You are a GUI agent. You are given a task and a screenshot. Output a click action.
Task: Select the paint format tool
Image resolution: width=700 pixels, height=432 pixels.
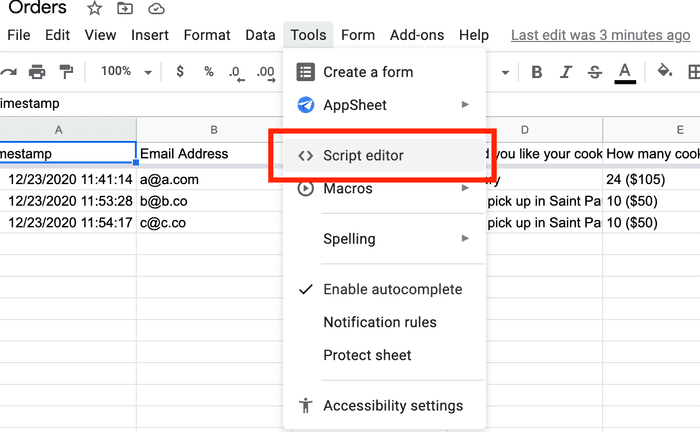(x=66, y=72)
